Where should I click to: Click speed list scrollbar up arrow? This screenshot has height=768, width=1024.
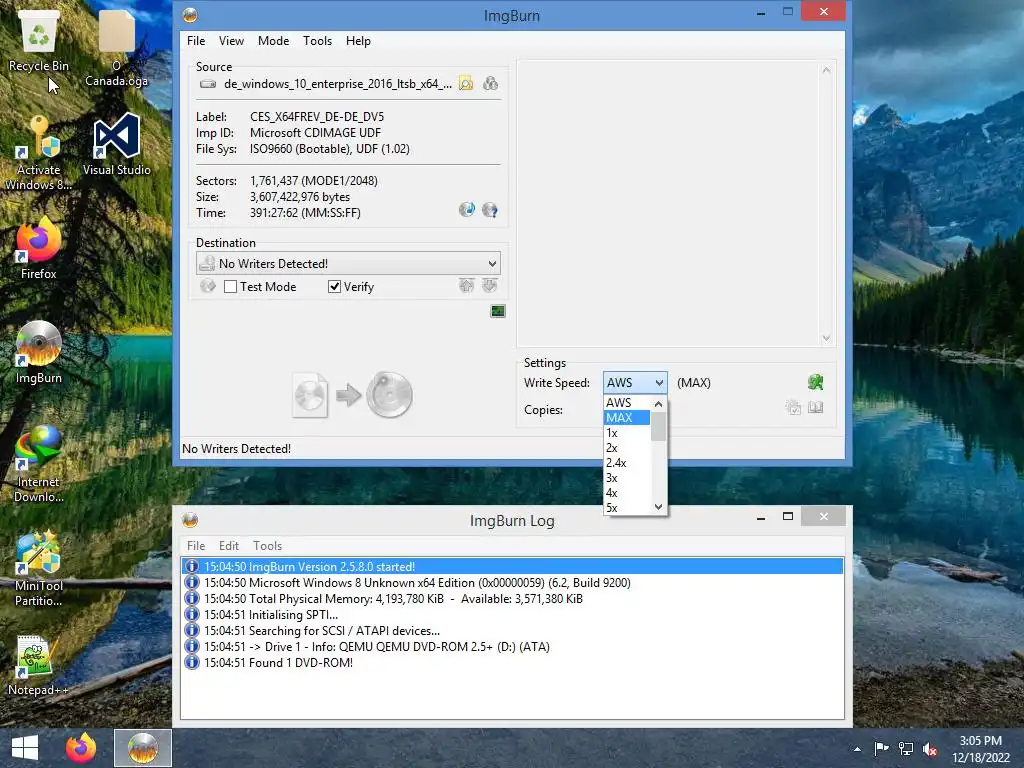coord(658,404)
